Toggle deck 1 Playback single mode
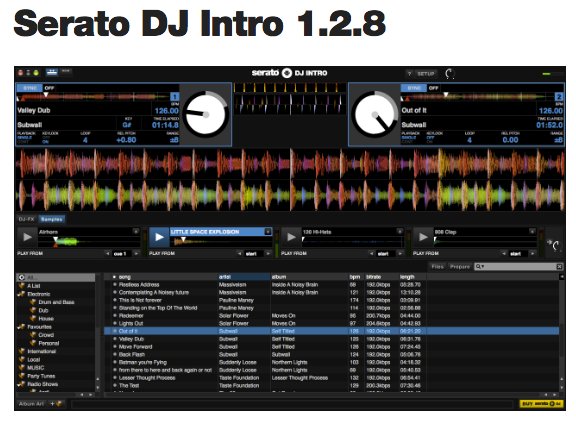Screen dimensions: 576x422 [26, 138]
